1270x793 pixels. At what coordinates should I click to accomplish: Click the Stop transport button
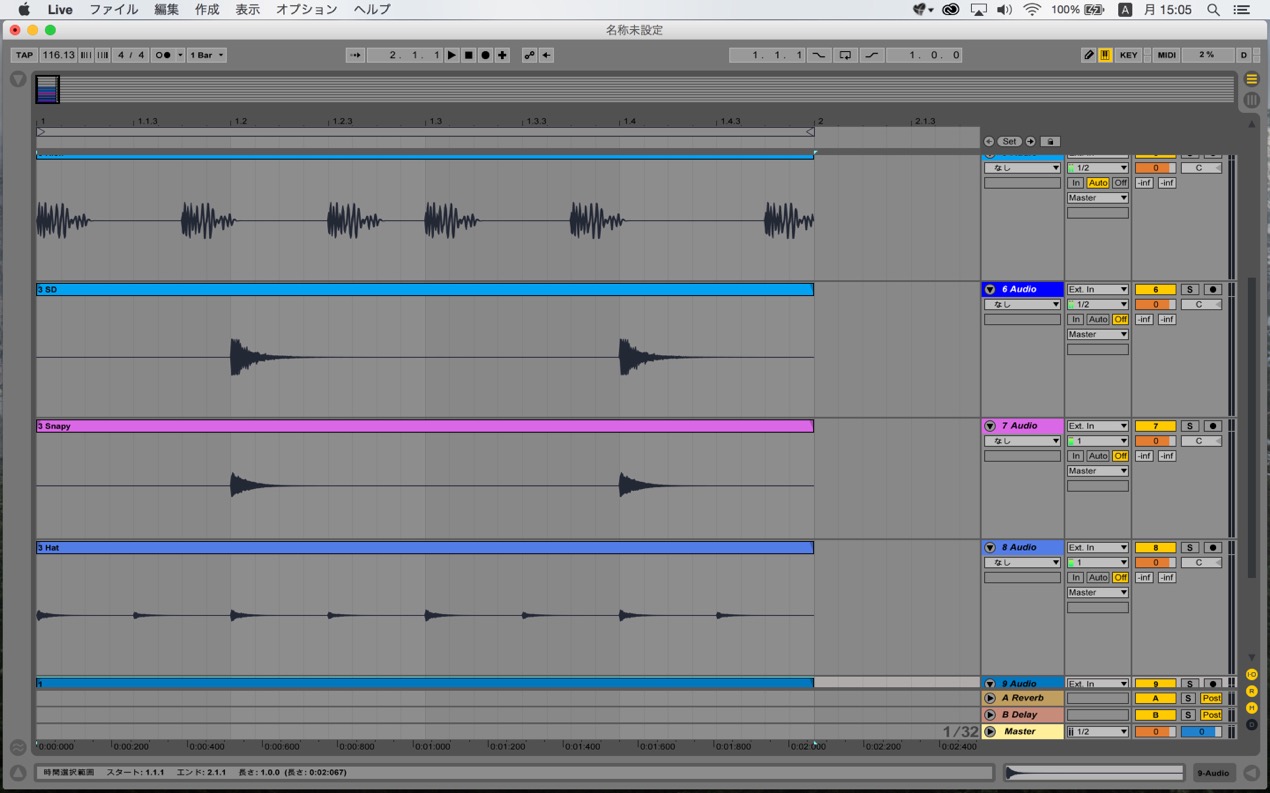[x=468, y=55]
